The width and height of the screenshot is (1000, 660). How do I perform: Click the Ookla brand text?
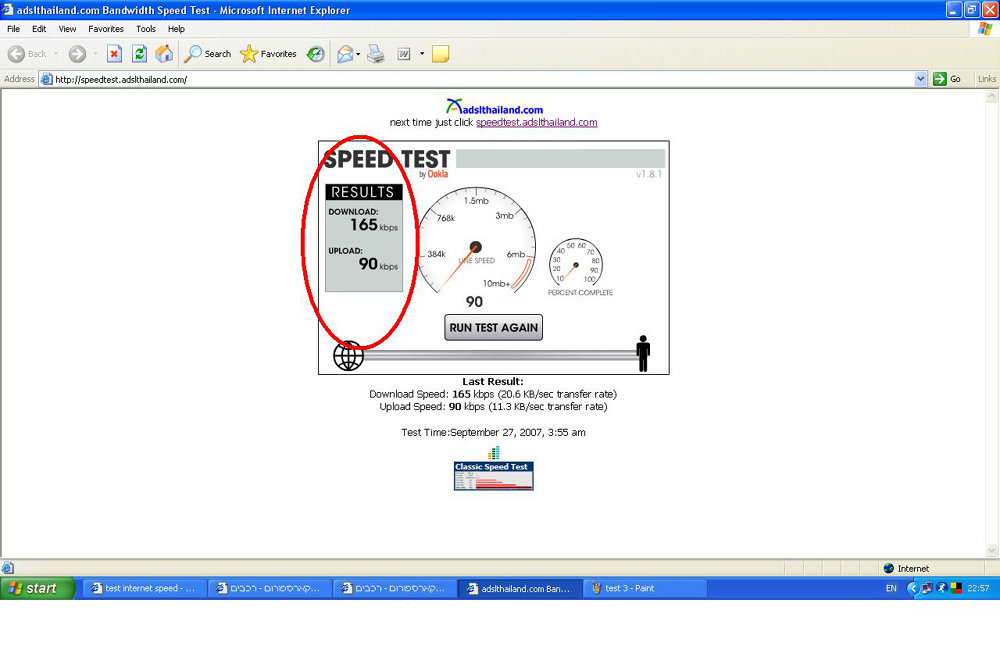438,174
